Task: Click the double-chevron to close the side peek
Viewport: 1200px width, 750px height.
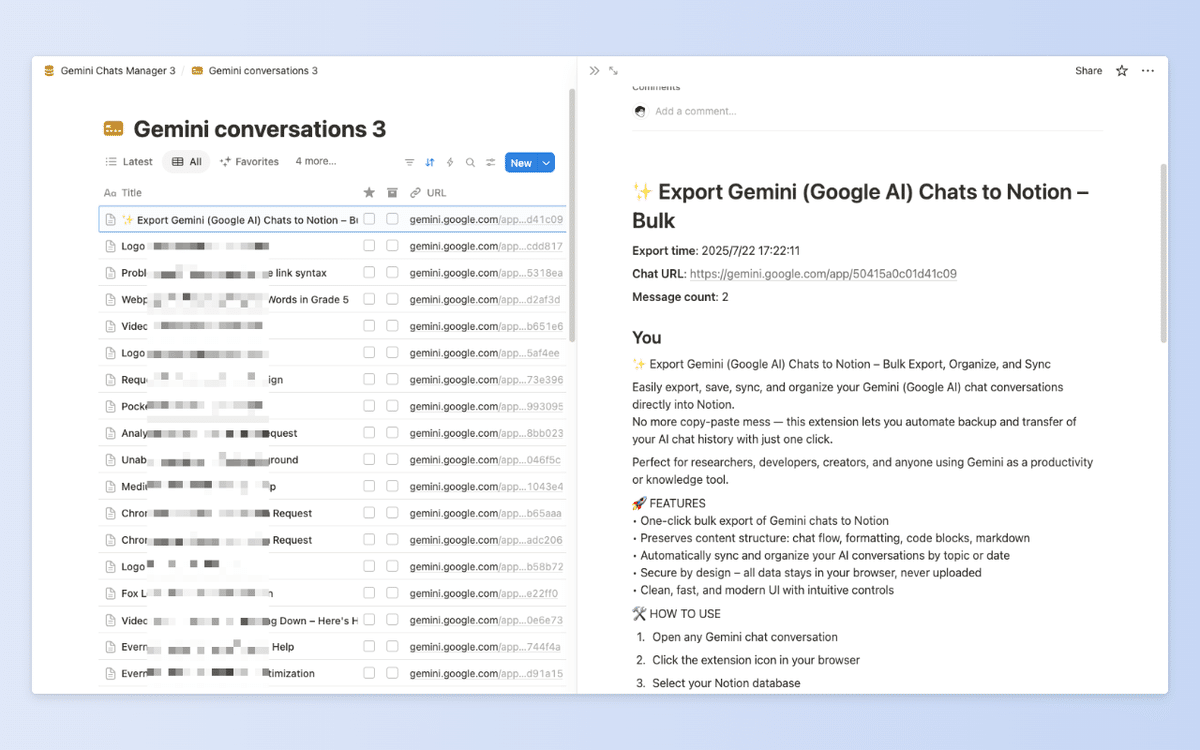Action: point(594,70)
